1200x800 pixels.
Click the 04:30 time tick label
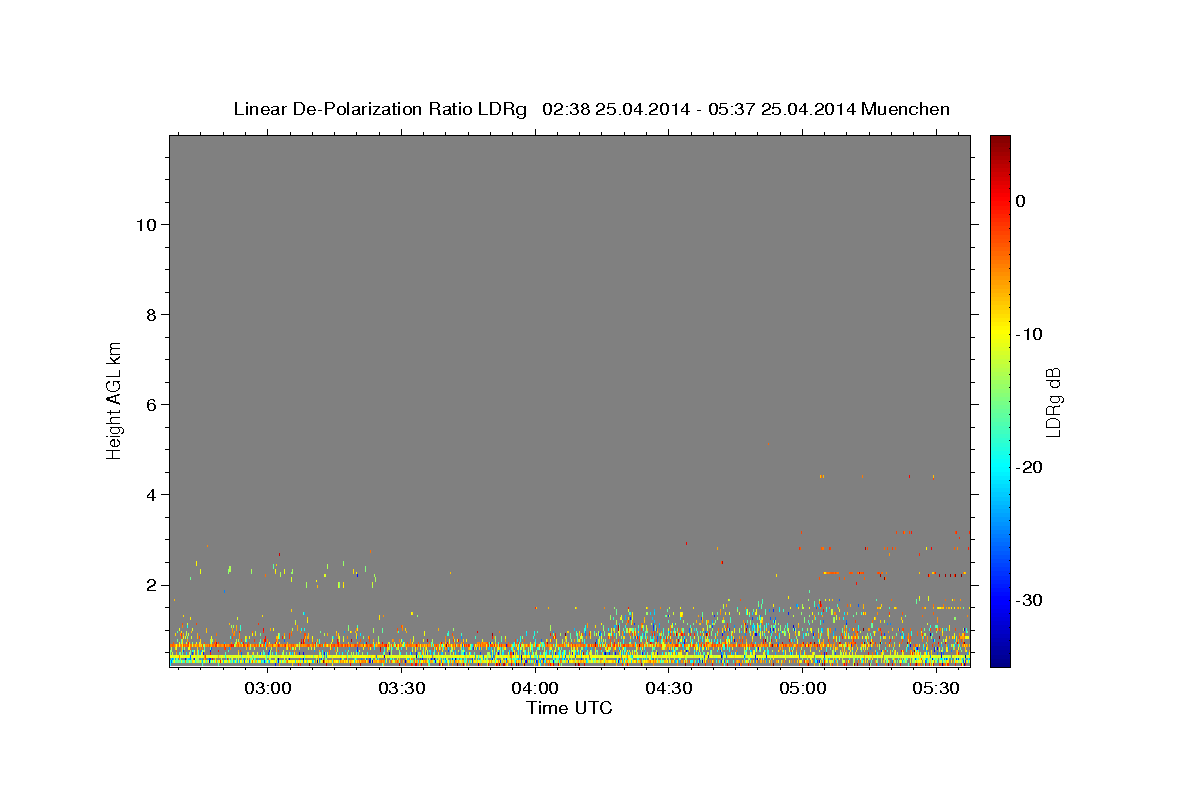[669, 689]
